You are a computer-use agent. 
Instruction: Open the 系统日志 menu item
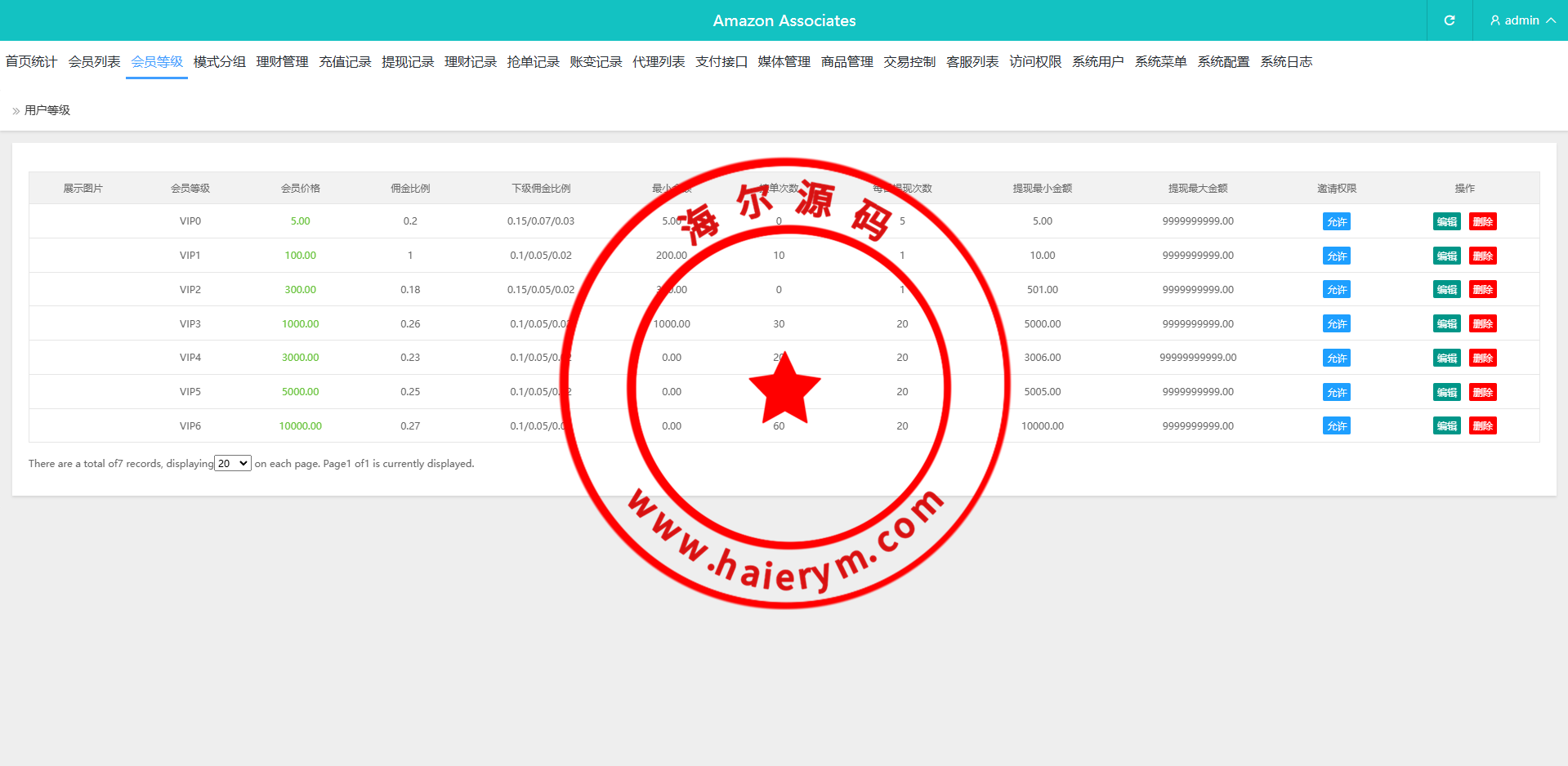tap(1286, 62)
